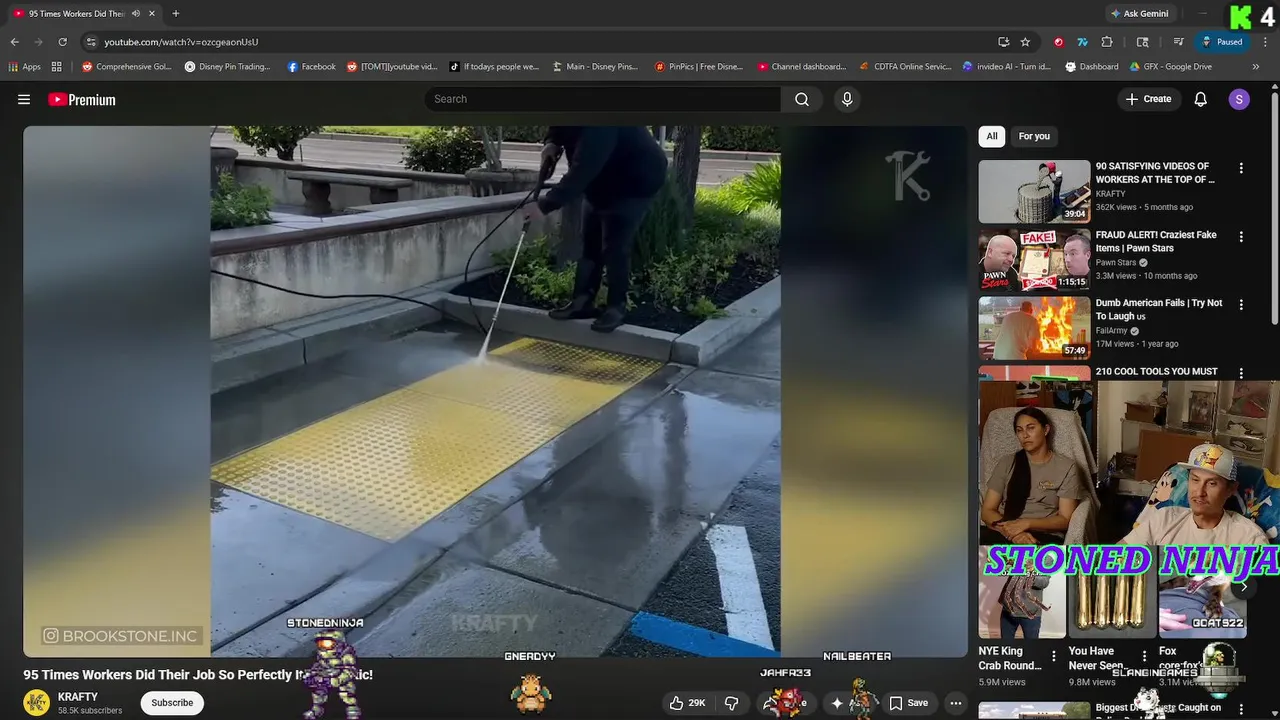1280x720 pixels.
Task: Open the Comprehensive Gol... bookmark
Action: [x=127, y=67]
